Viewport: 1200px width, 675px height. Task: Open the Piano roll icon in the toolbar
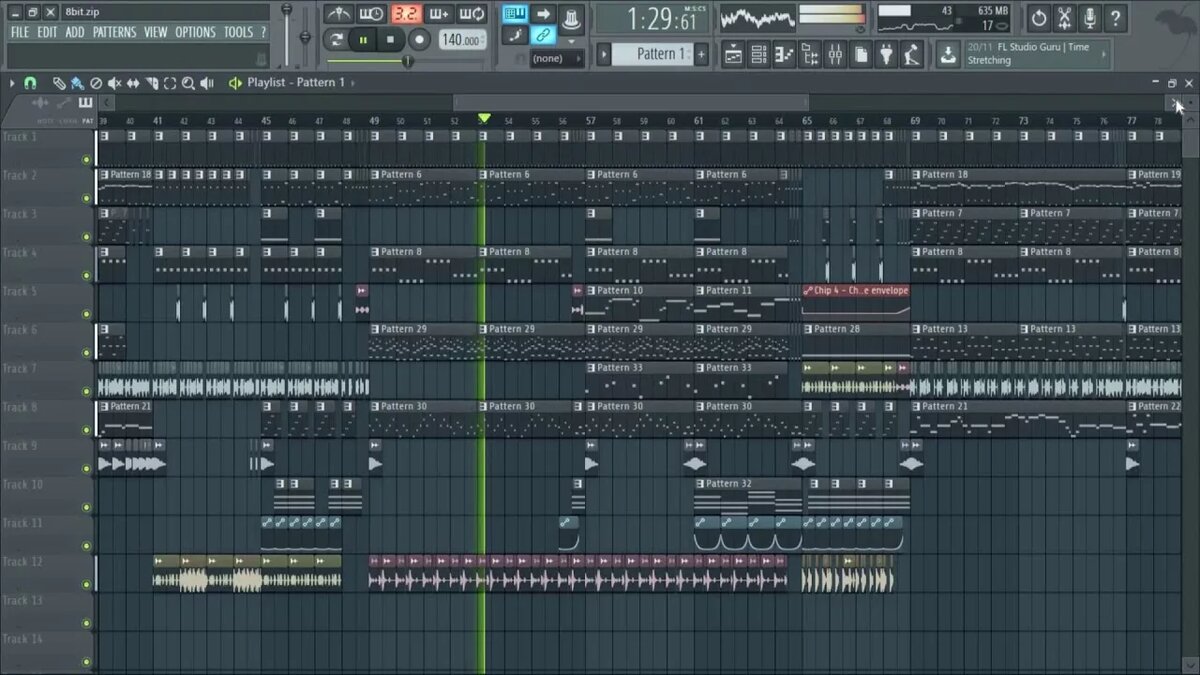pos(784,55)
